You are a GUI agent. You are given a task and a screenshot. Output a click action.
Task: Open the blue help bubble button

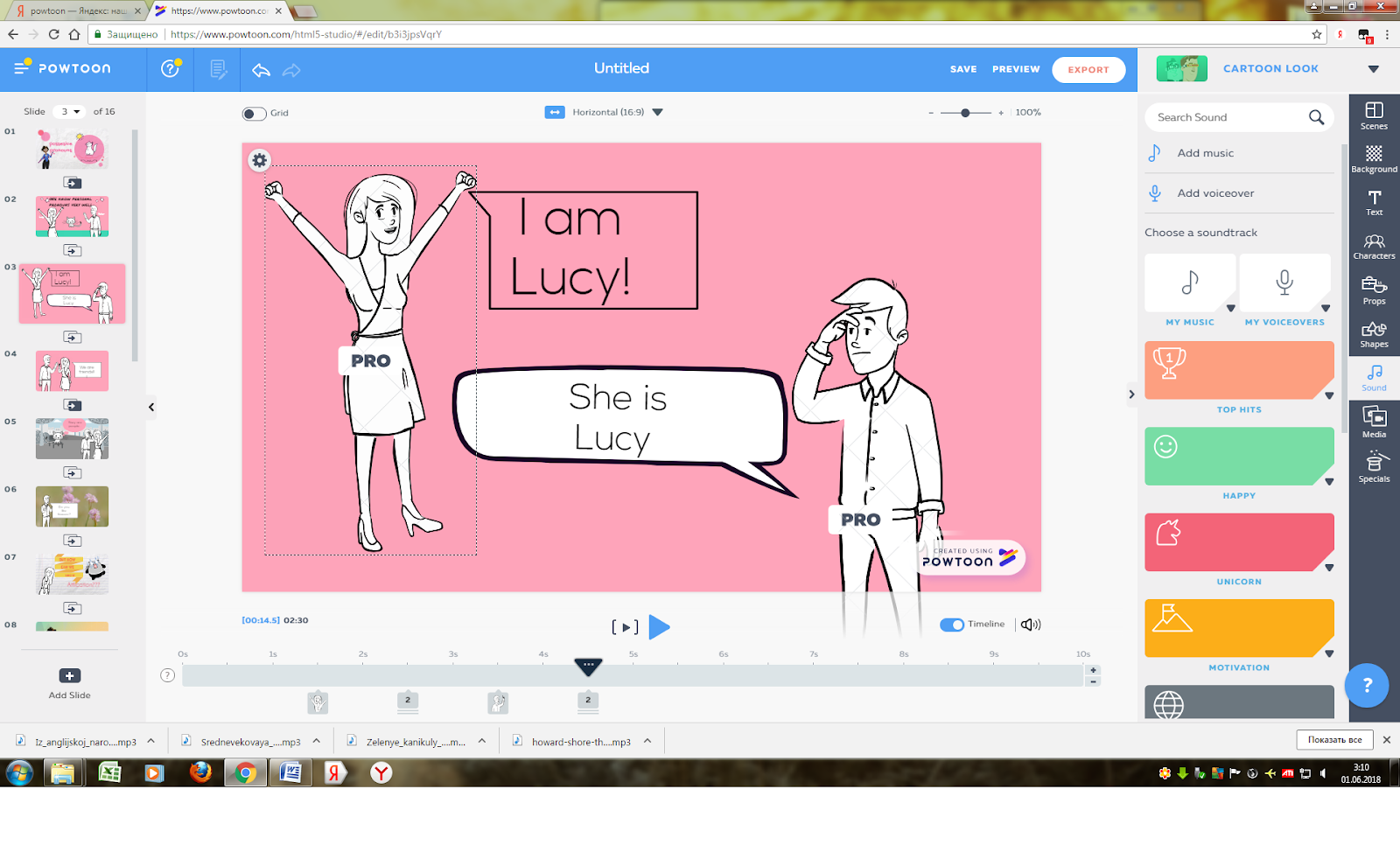tap(1368, 685)
